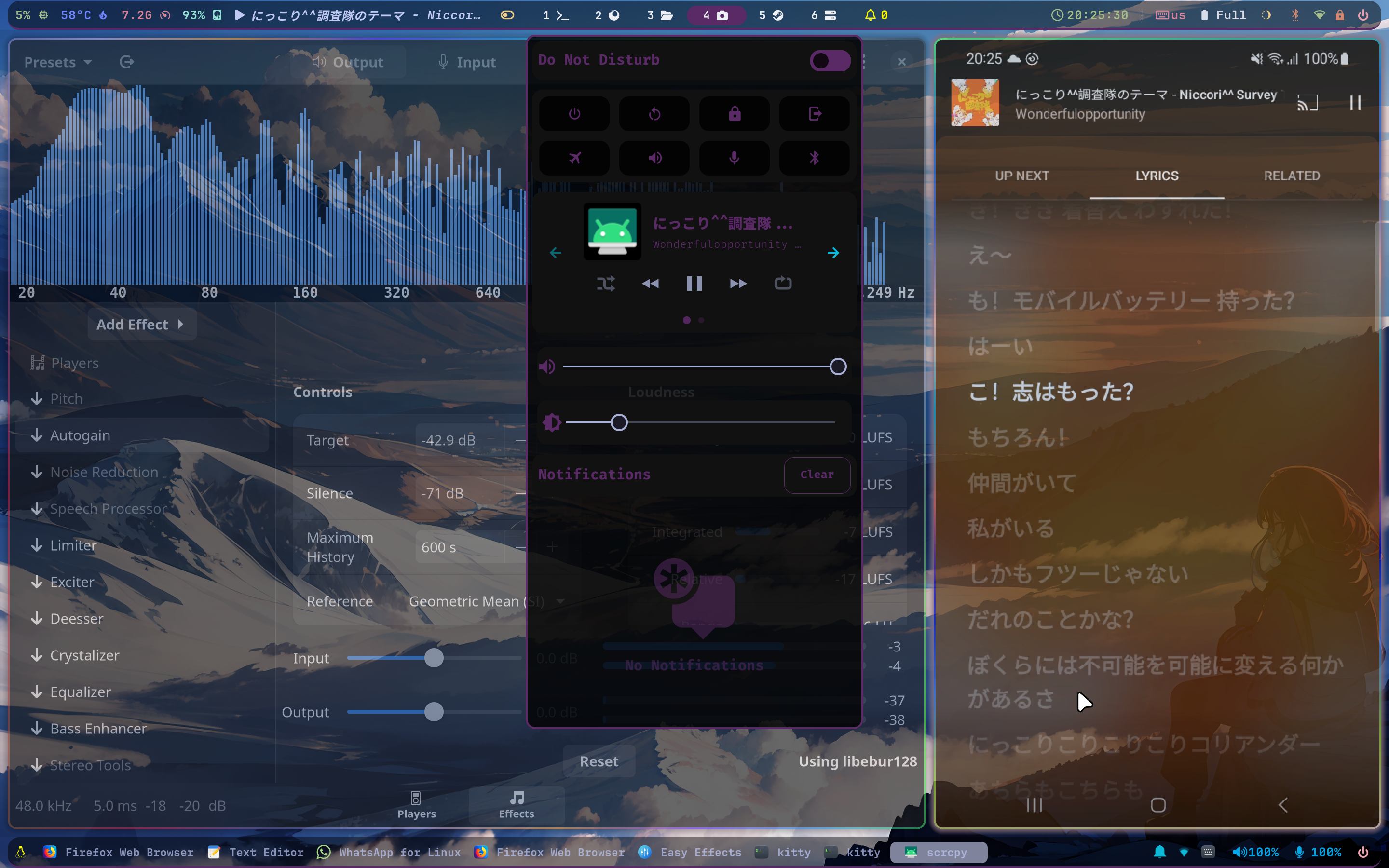Screen dimensions: 1389x868
Task: Click Silence value field -71 dB
Action: pyautogui.click(x=459, y=494)
